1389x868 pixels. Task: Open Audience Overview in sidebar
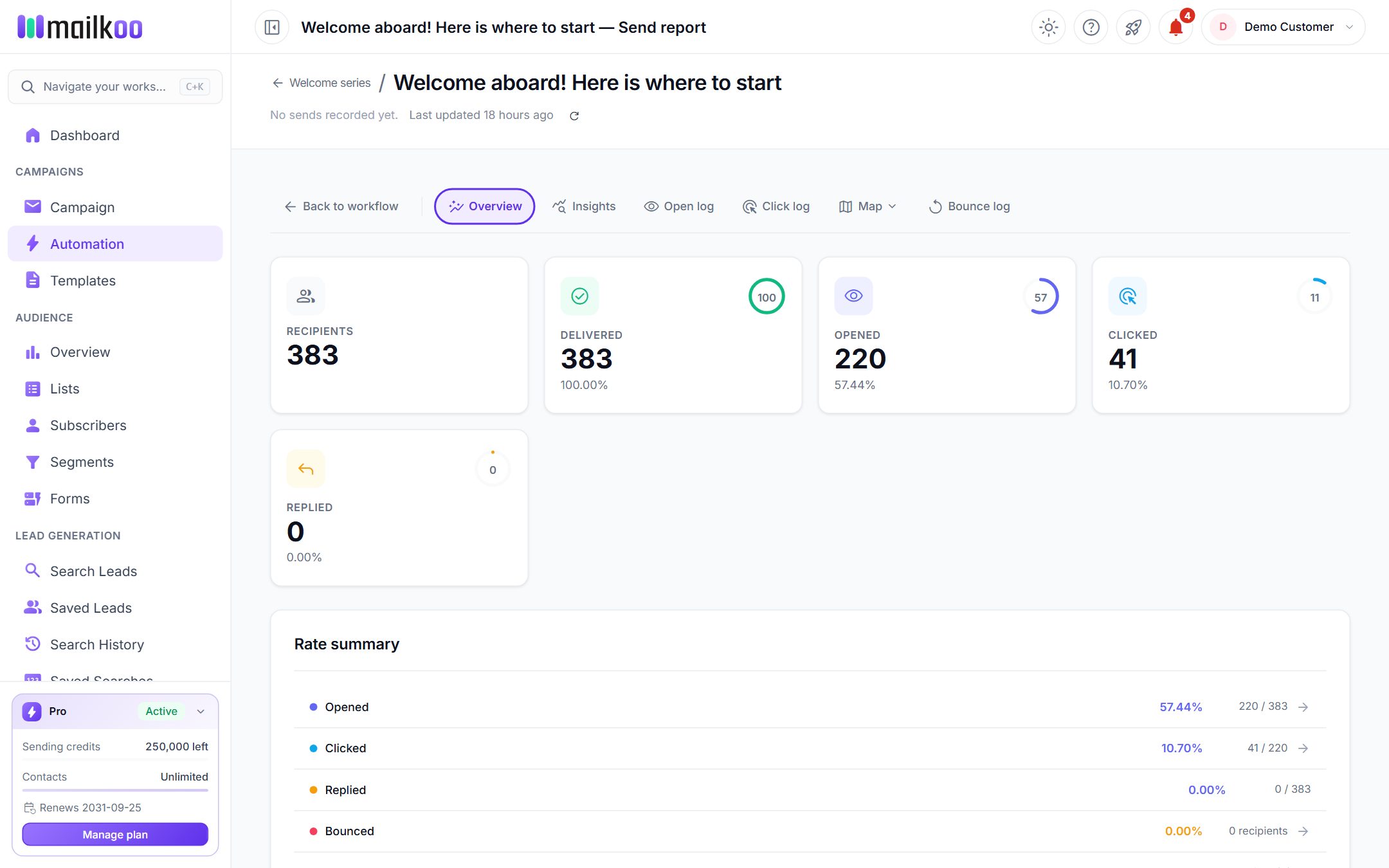(115, 352)
